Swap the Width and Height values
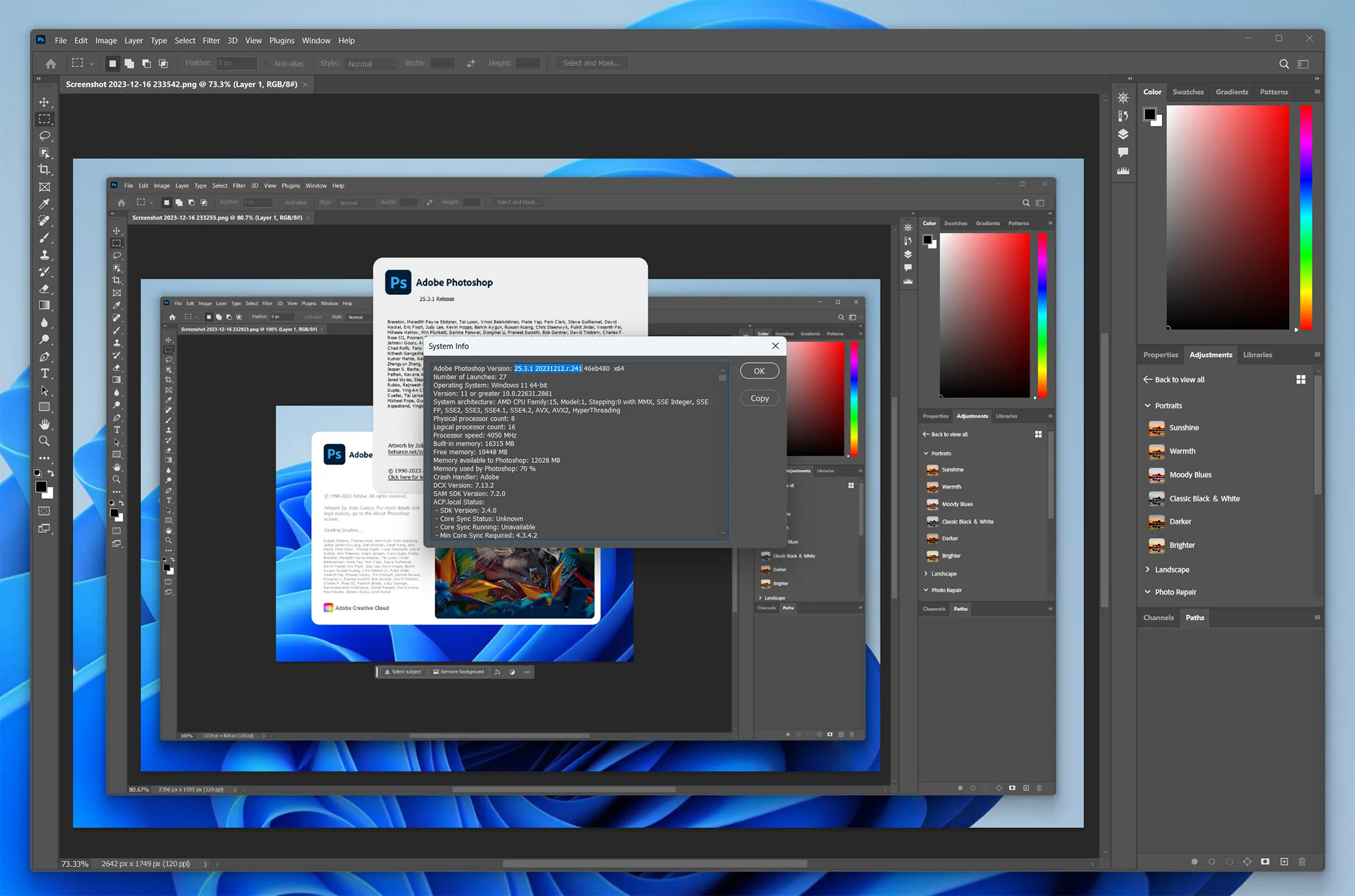Screen dimensions: 1355x896 tap(471, 63)
